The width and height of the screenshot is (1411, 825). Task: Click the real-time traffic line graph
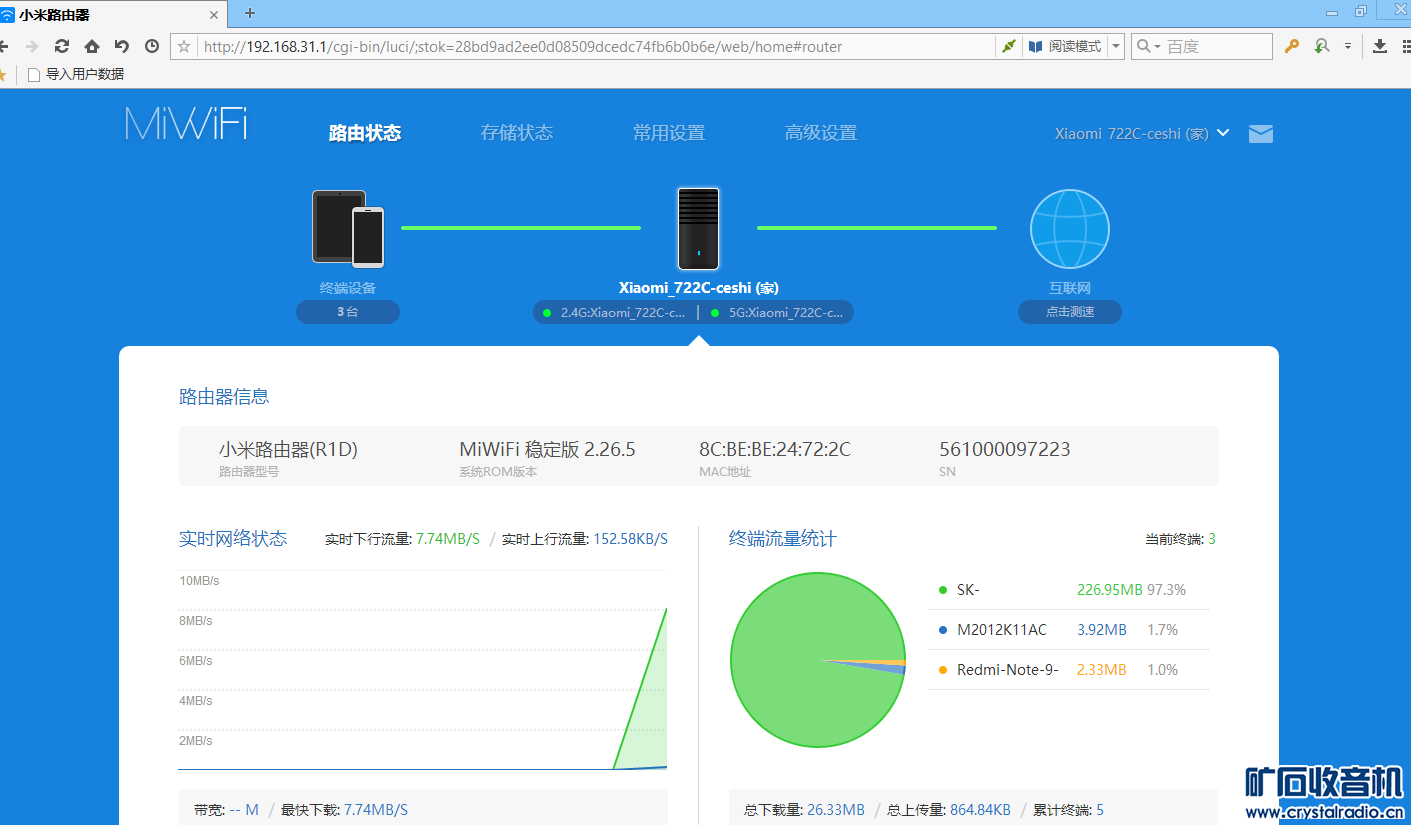[x=423, y=670]
